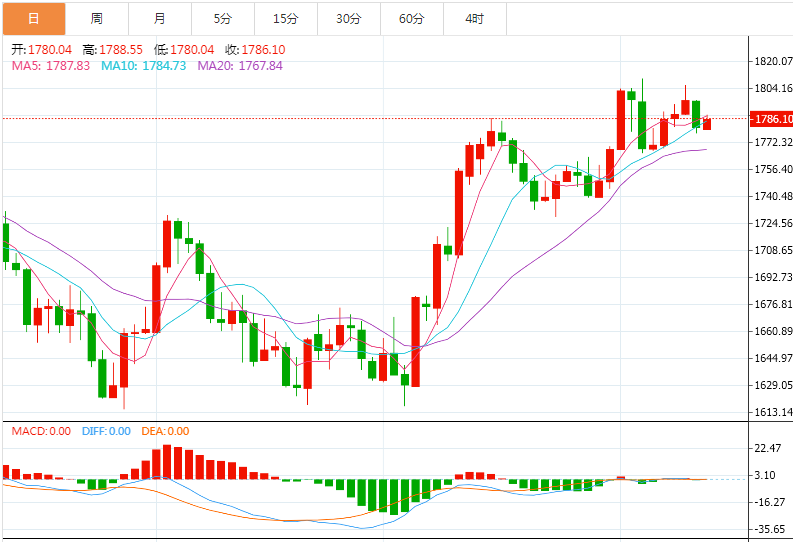The width and height of the screenshot is (793, 542).
Task: Click the latest rightmost red candlestick
Action: pos(707,123)
